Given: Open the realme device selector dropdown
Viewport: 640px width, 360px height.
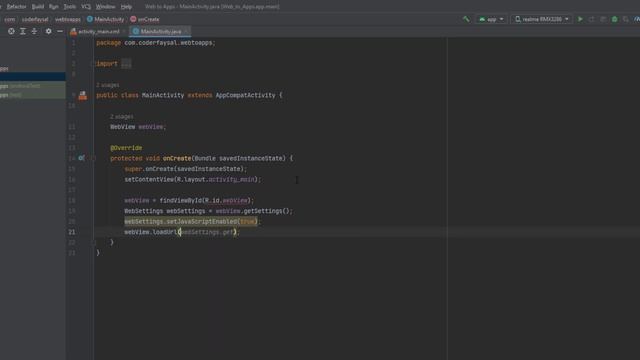Looking at the screenshot, I should click(541, 19).
